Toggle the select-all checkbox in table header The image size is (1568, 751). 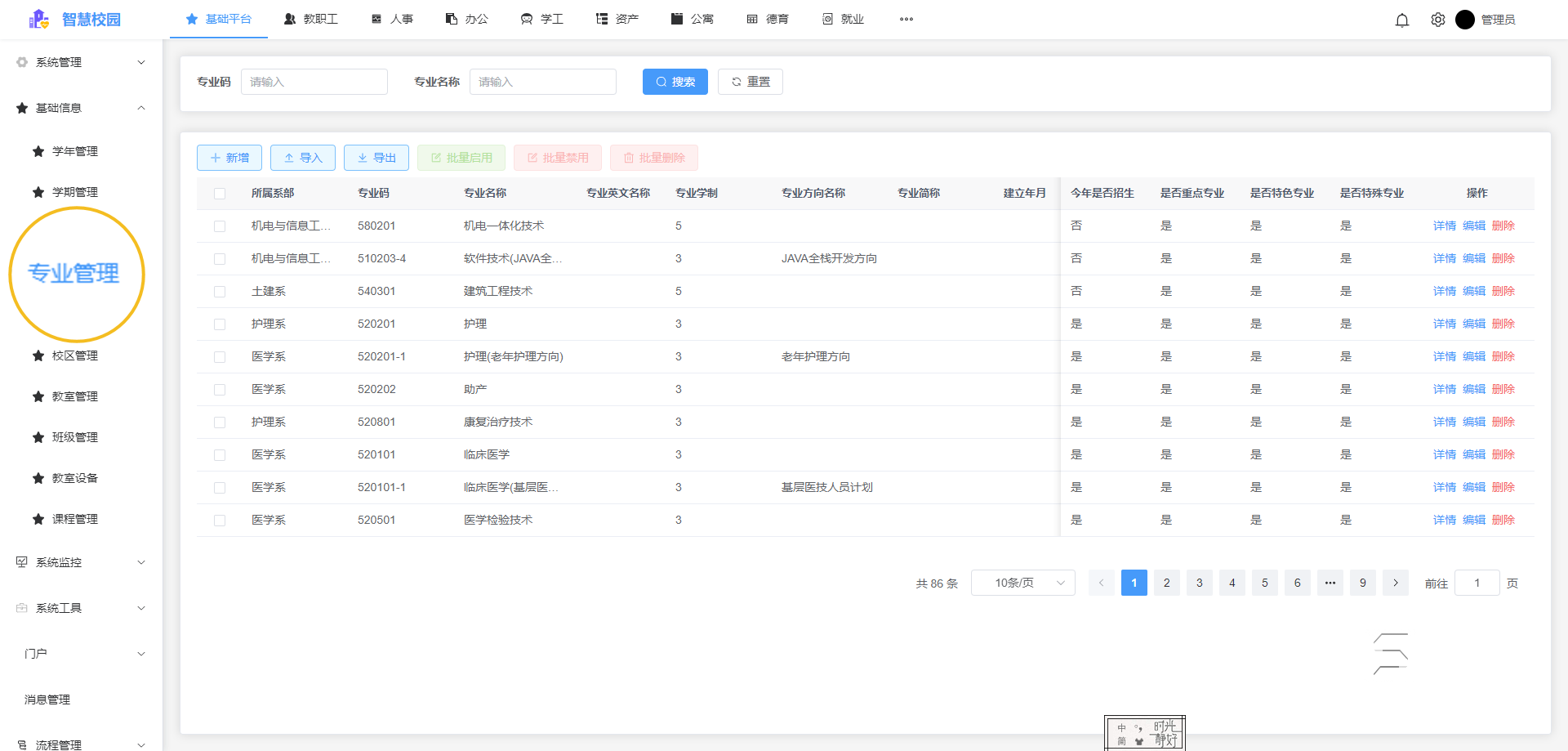tap(219, 193)
